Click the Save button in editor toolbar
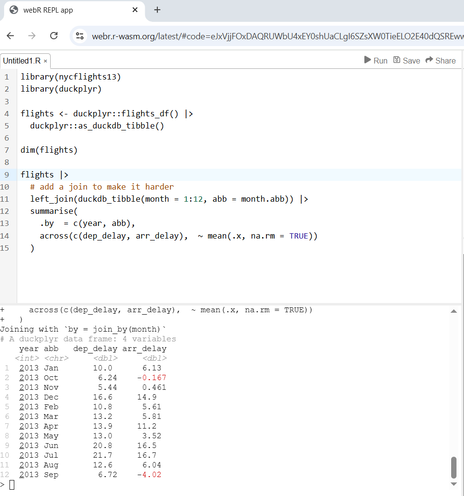Image resolution: width=464 pixels, height=496 pixels. [x=406, y=60]
